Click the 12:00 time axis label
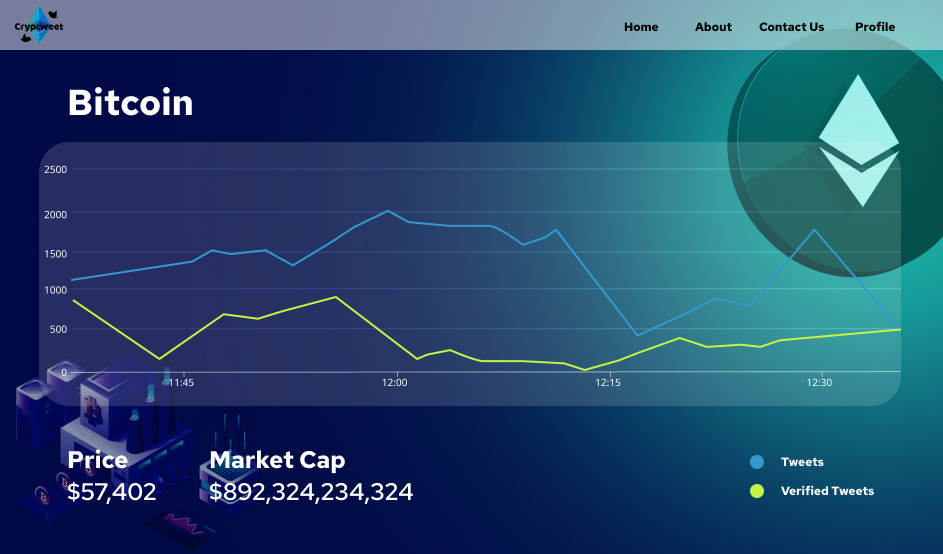The width and height of the screenshot is (943, 554). pos(395,383)
